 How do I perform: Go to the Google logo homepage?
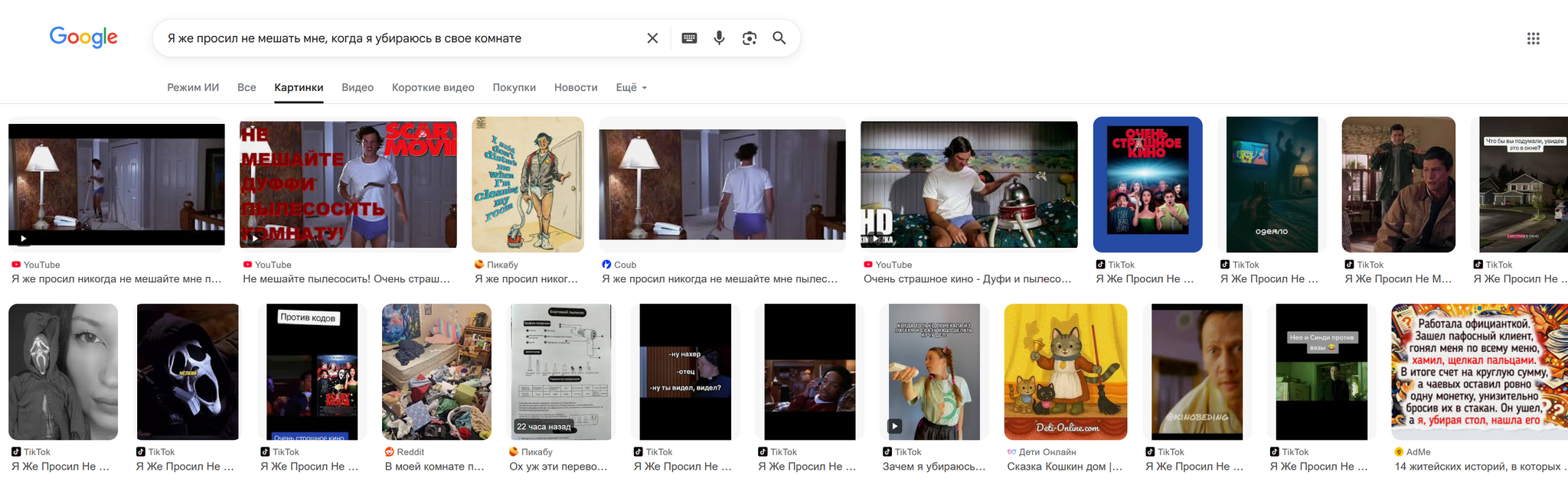click(83, 37)
